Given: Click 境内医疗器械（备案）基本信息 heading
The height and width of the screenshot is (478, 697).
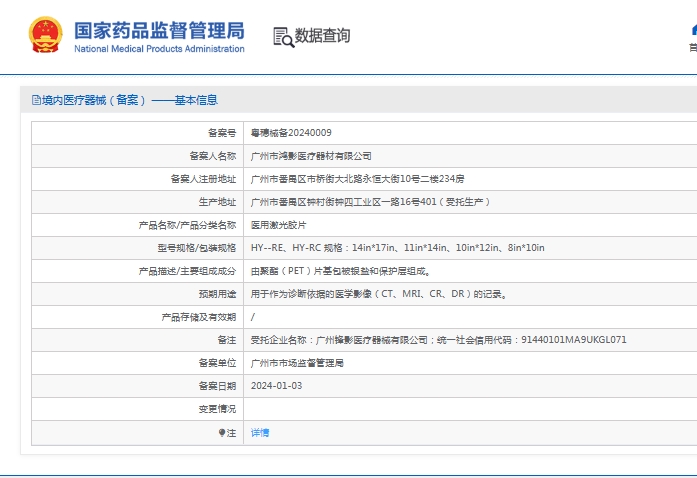Looking at the screenshot, I should pos(129,100).
